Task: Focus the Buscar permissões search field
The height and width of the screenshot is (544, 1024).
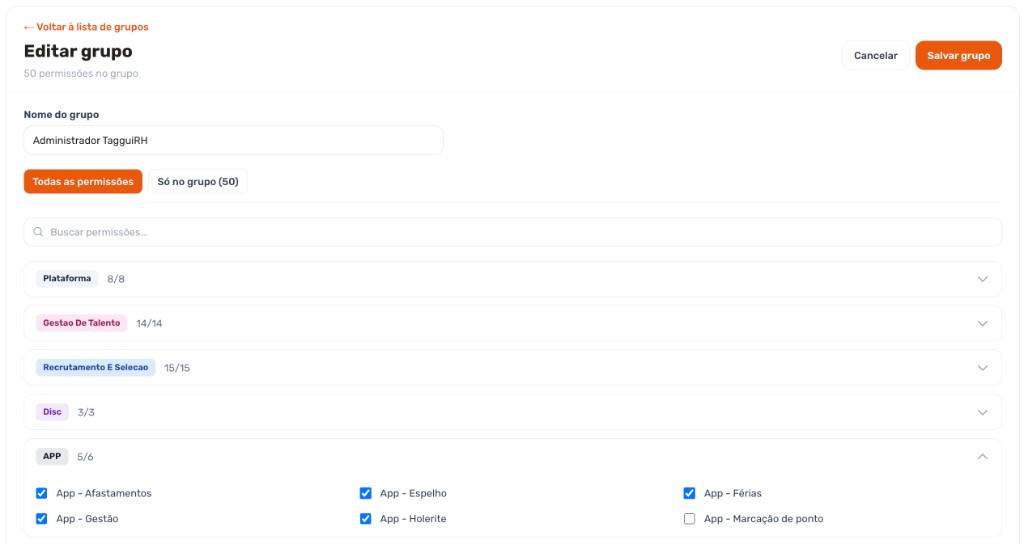Action: coord(513,232)
